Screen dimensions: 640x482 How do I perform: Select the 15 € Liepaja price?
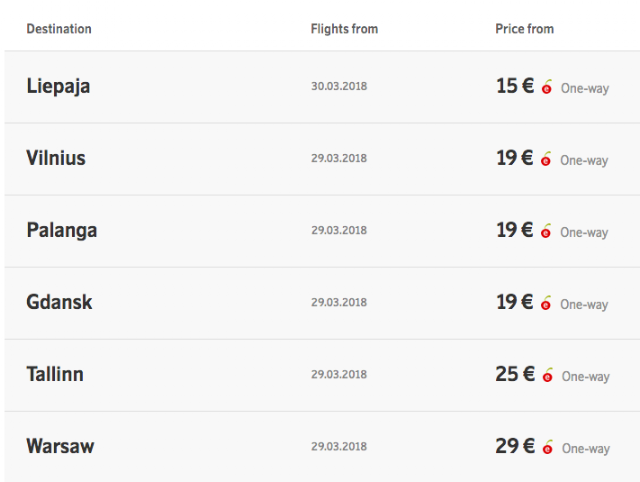click(515, 86)
